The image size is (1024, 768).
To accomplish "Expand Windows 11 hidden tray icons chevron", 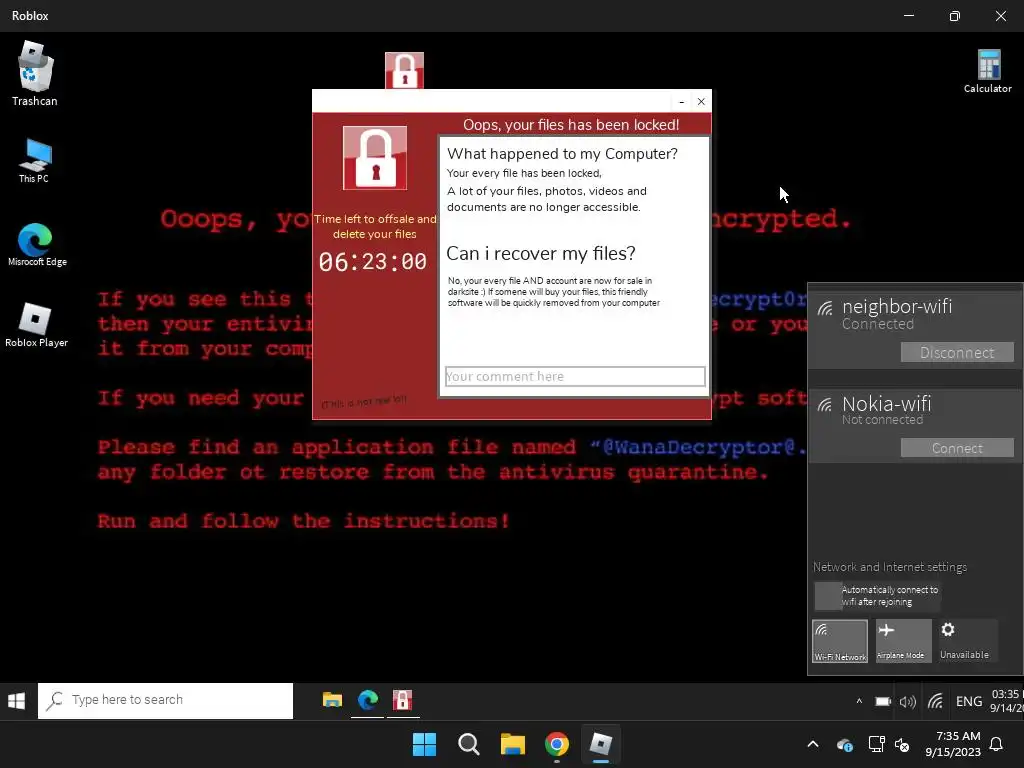I will click(813, 744).
